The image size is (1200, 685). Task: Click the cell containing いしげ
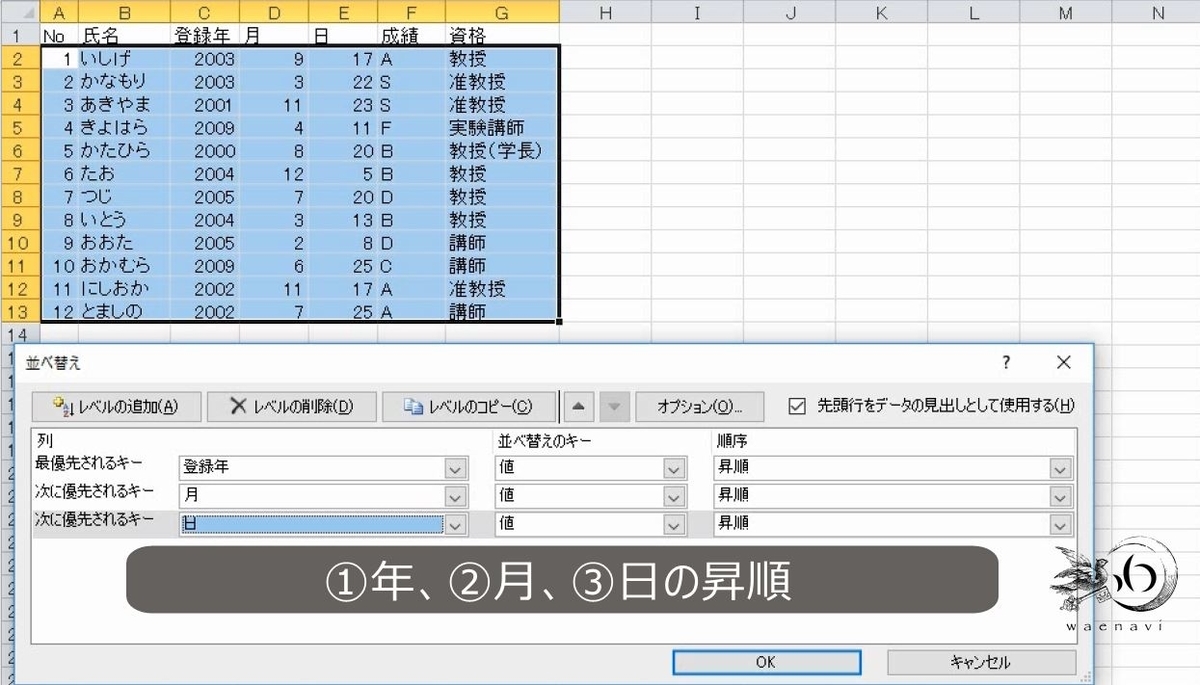tap(123, 58)
